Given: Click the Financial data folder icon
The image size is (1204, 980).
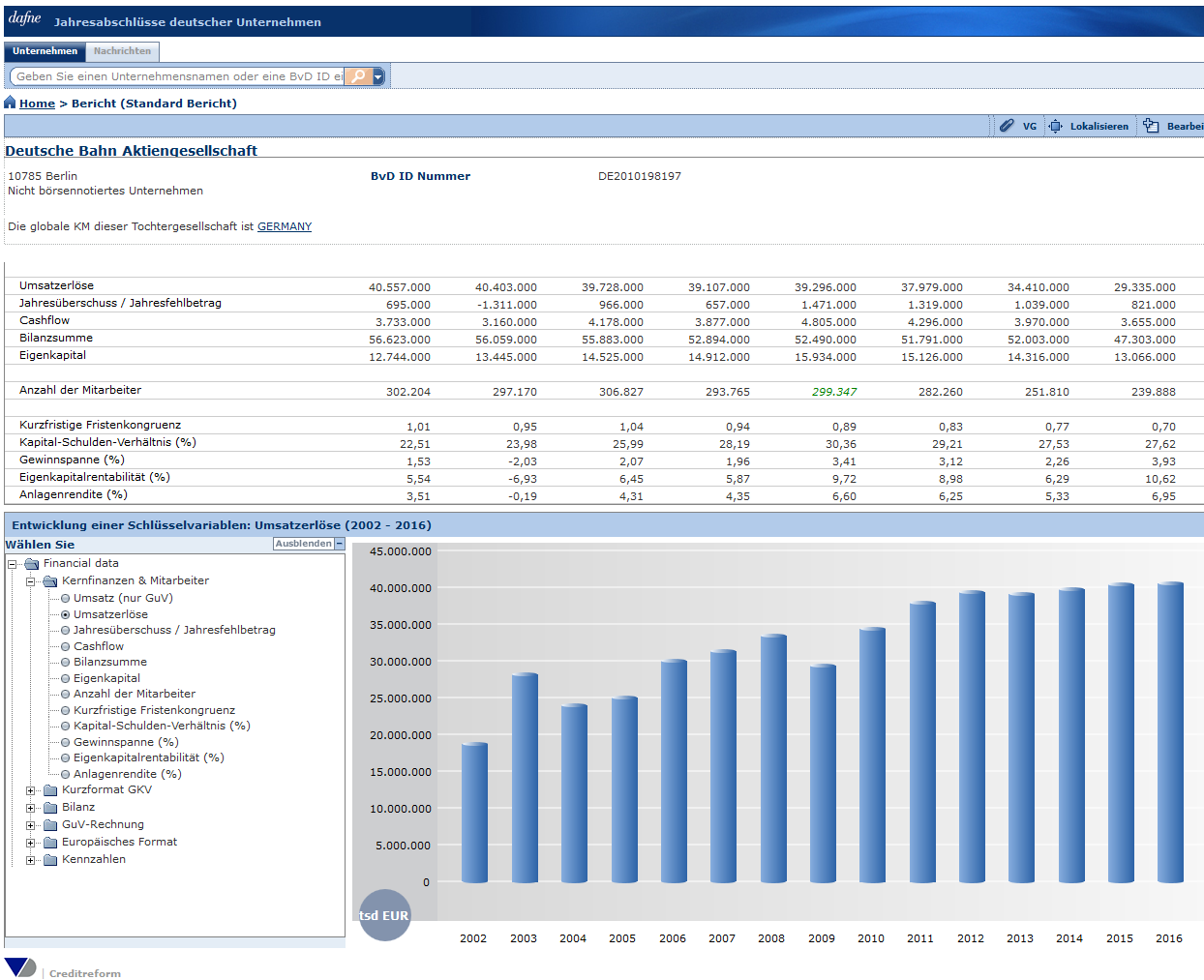Looking at the screenshot, I should tap(32, 563).
